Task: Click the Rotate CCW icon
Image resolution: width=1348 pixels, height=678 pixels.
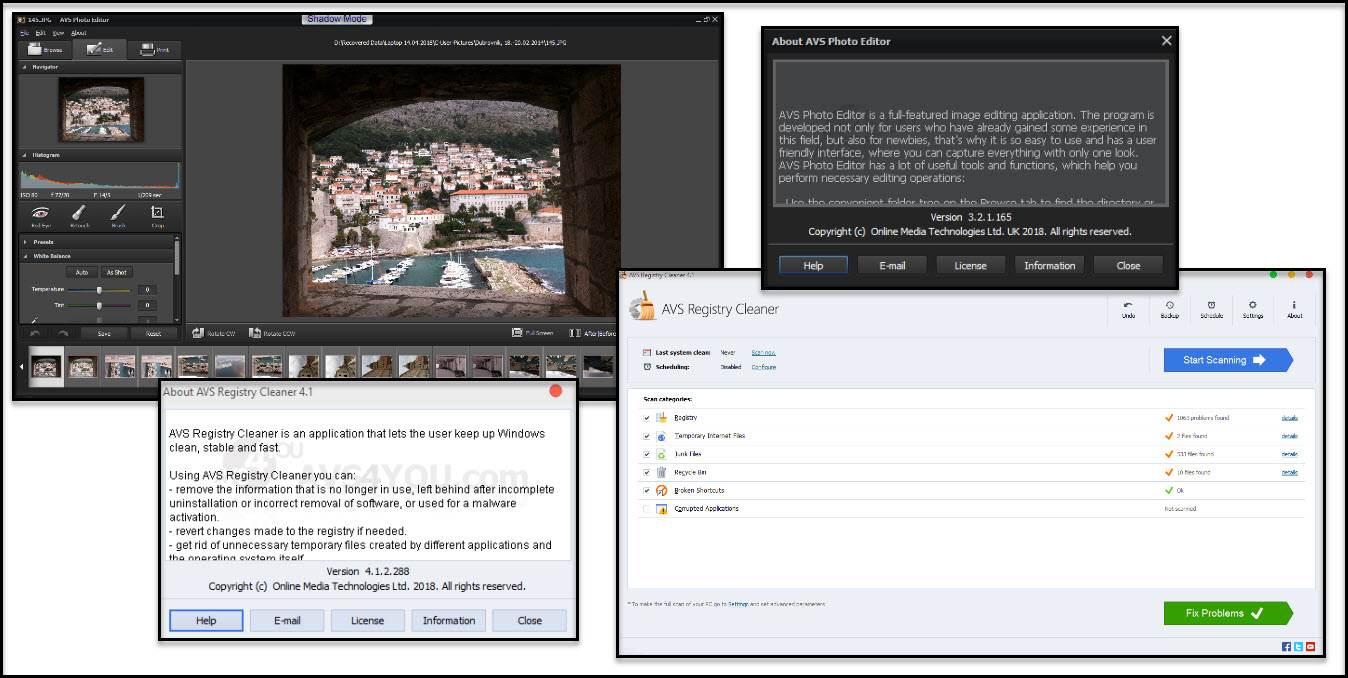Action: [x=254, y=333]
